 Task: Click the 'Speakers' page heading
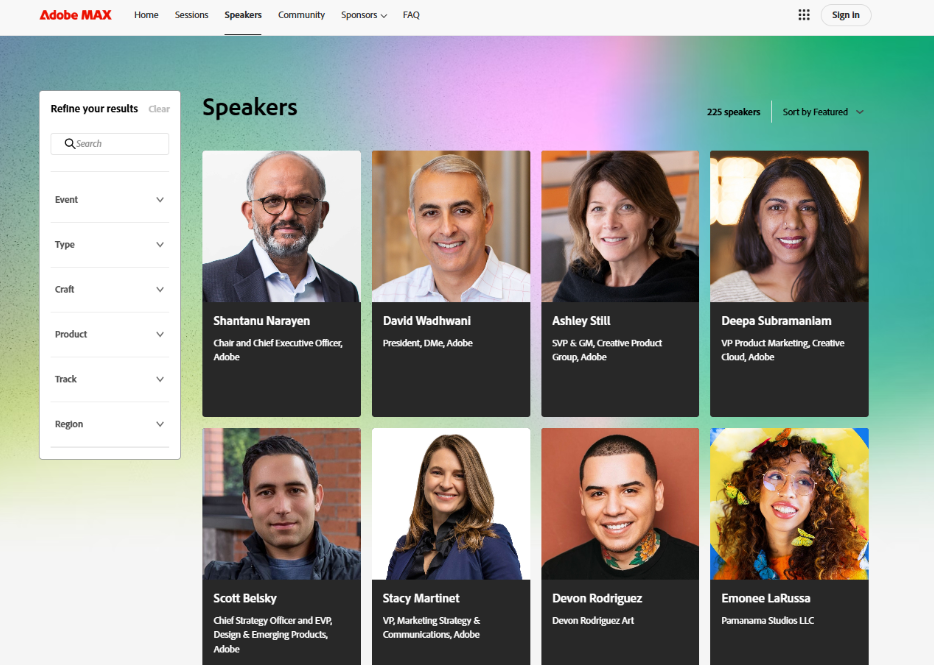(250, 108)
